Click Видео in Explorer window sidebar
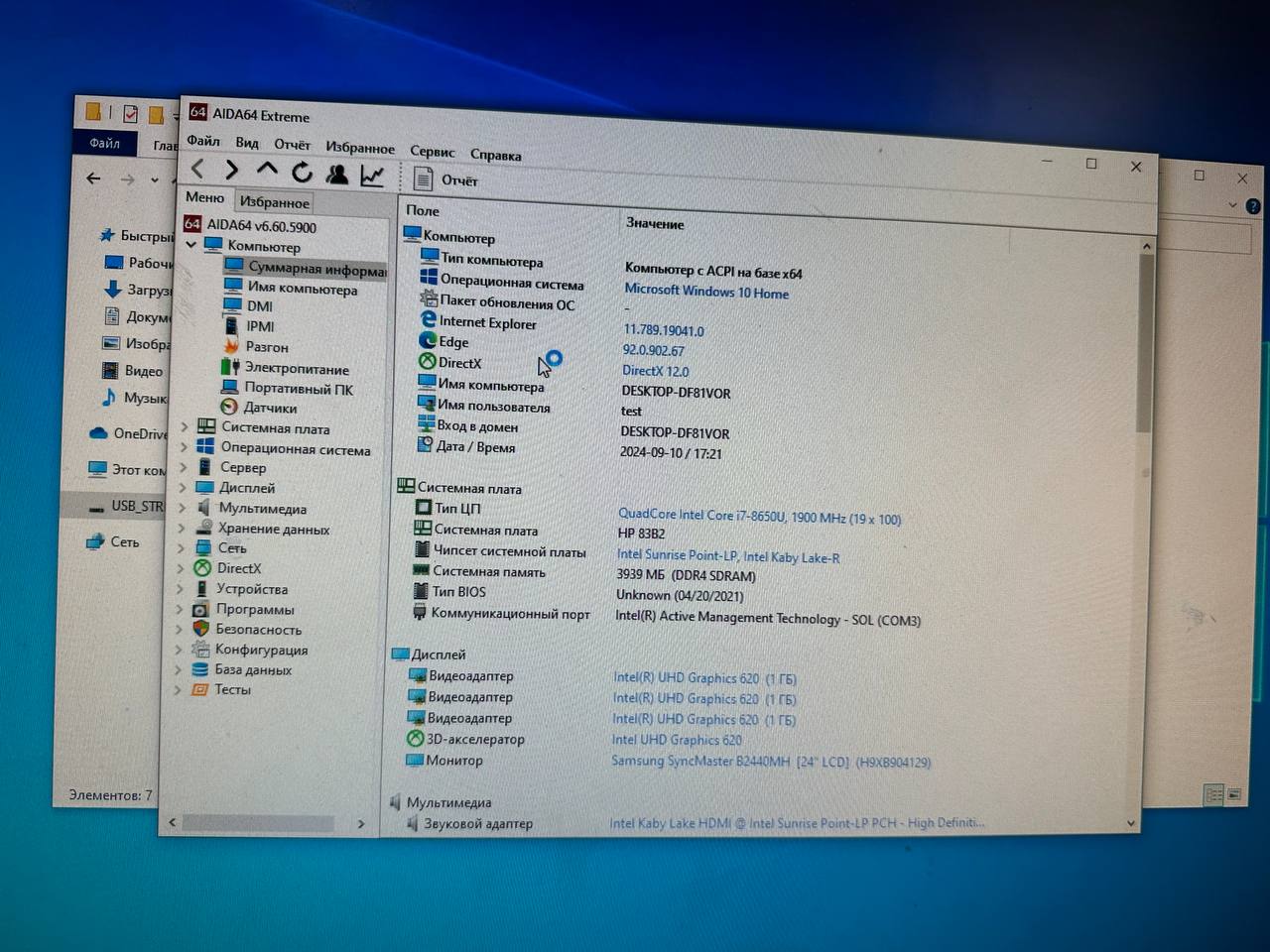The height and width of the screenshot is (952, 1270). (x=132, y=371)
